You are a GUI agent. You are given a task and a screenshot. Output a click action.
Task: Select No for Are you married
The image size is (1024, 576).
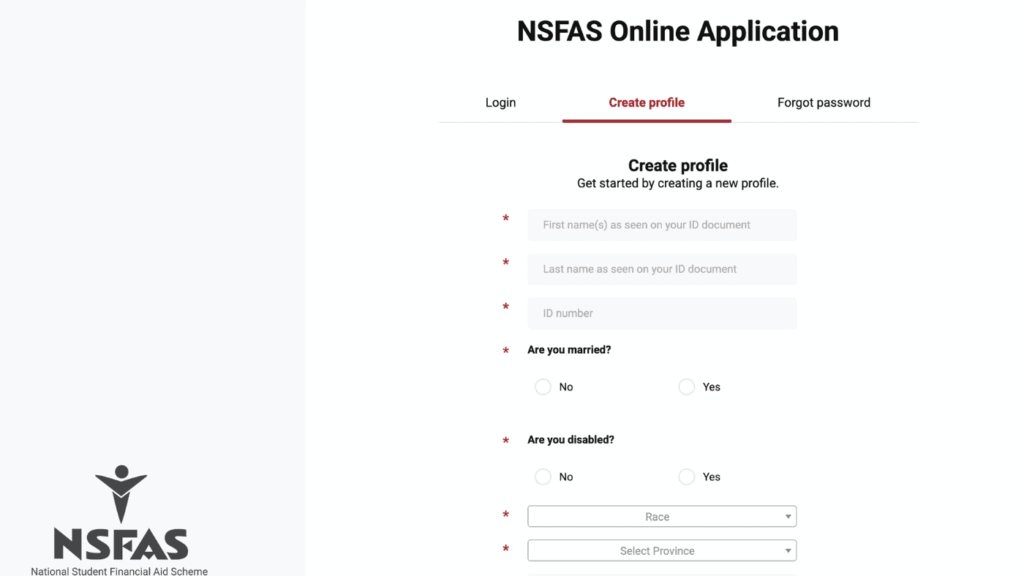pos(542,387)
